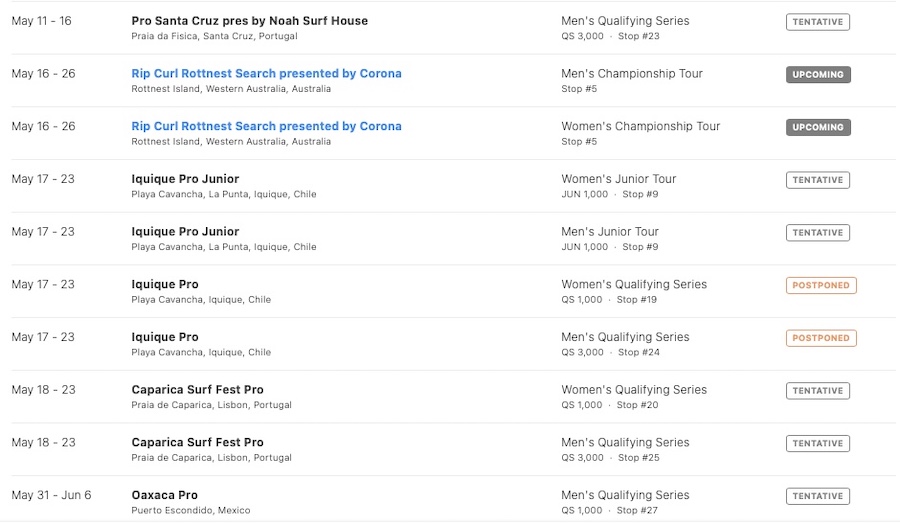Click UPCOMING badge for Women's Championship Tour

click(x=818, y=127)
